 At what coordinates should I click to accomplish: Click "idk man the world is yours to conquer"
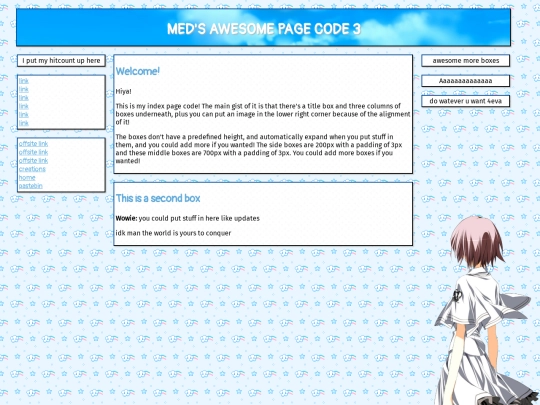pos(173,233)
